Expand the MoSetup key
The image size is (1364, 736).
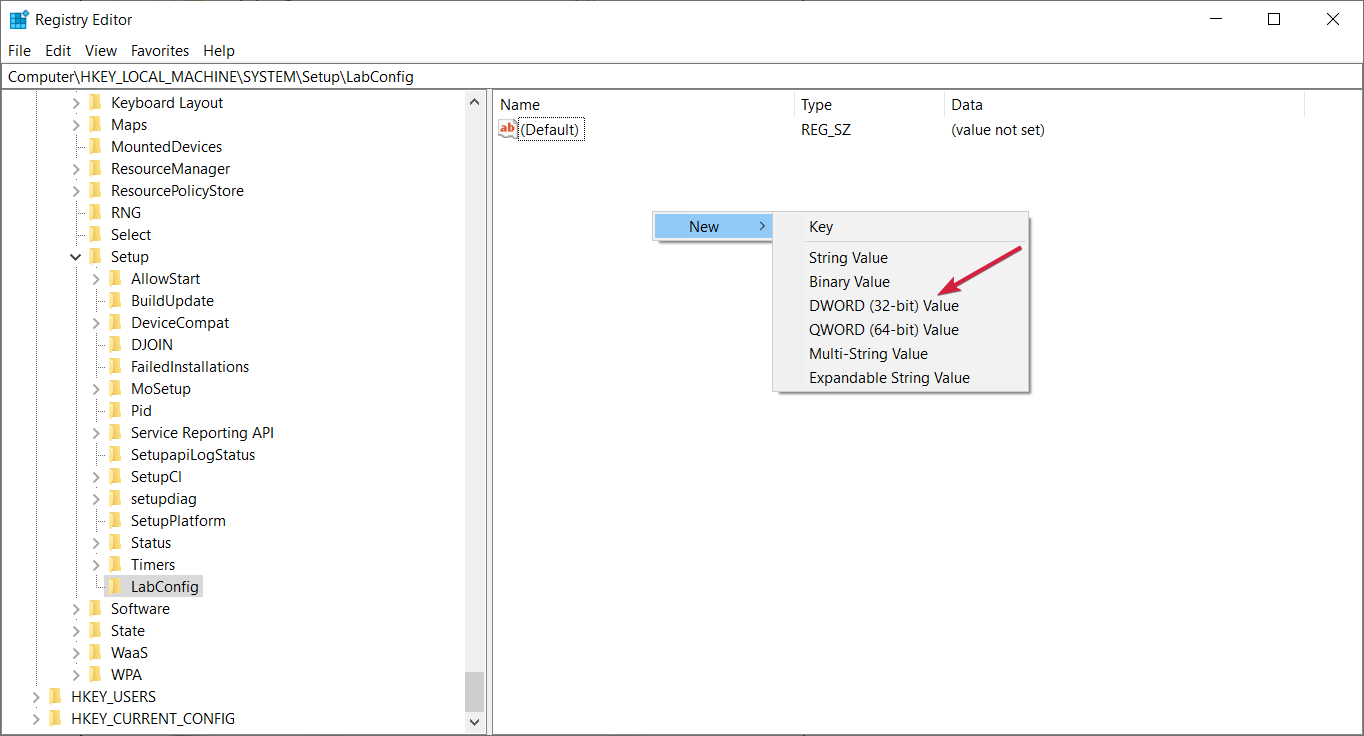point(97,388)
